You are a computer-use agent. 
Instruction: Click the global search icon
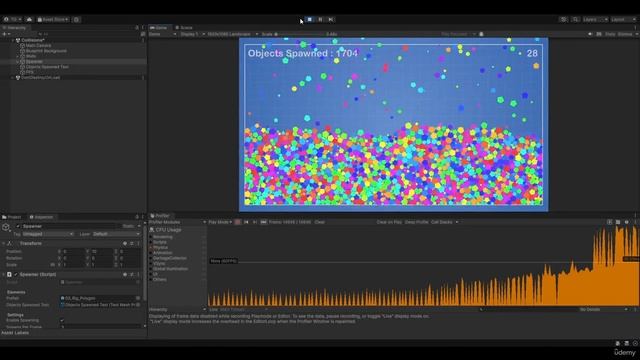tap(575, 19)
